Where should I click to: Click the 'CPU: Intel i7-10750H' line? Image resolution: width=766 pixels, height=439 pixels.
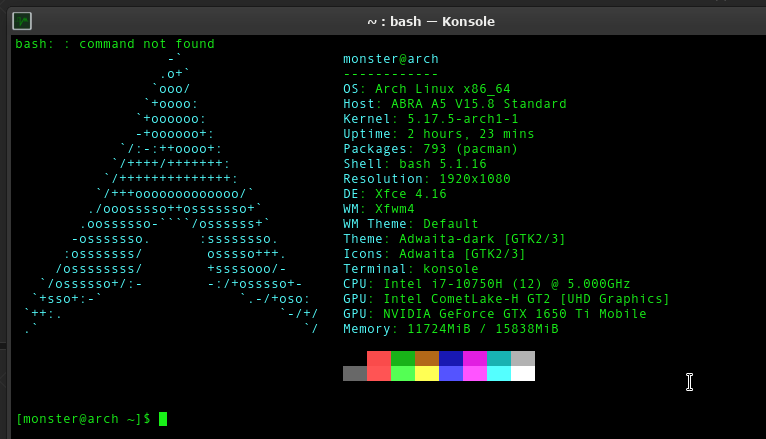(487, 284)
